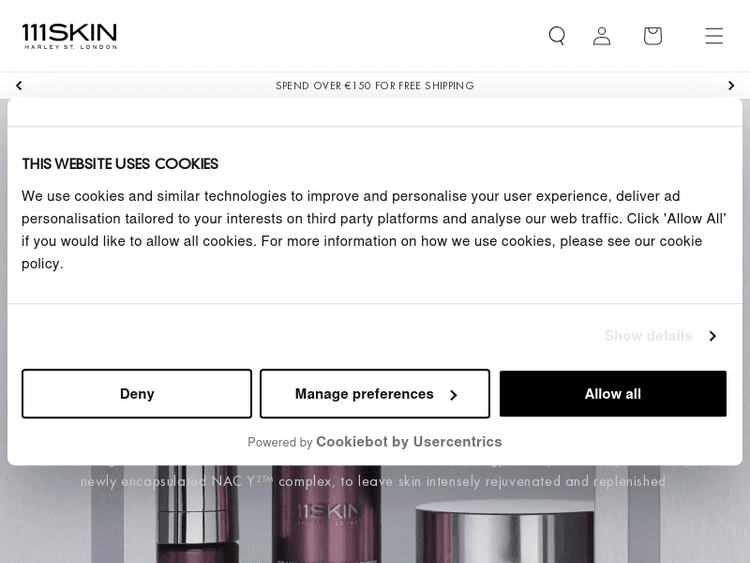
Task: Show previous announcement with left arrow
Action: pyautogui.click(x=19, y=86)
